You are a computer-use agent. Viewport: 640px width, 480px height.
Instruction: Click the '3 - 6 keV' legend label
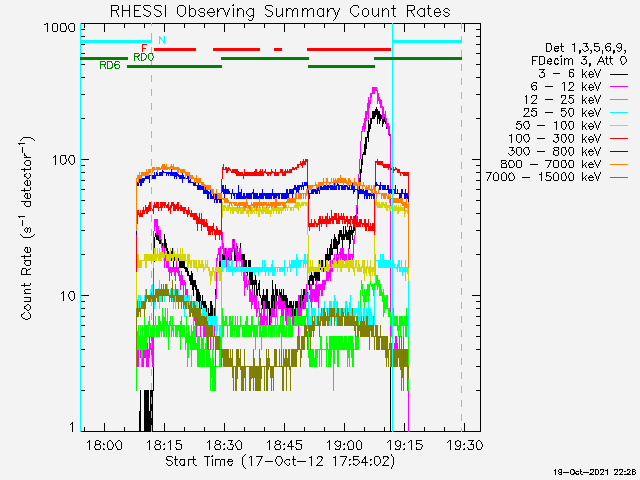[569, 74]
